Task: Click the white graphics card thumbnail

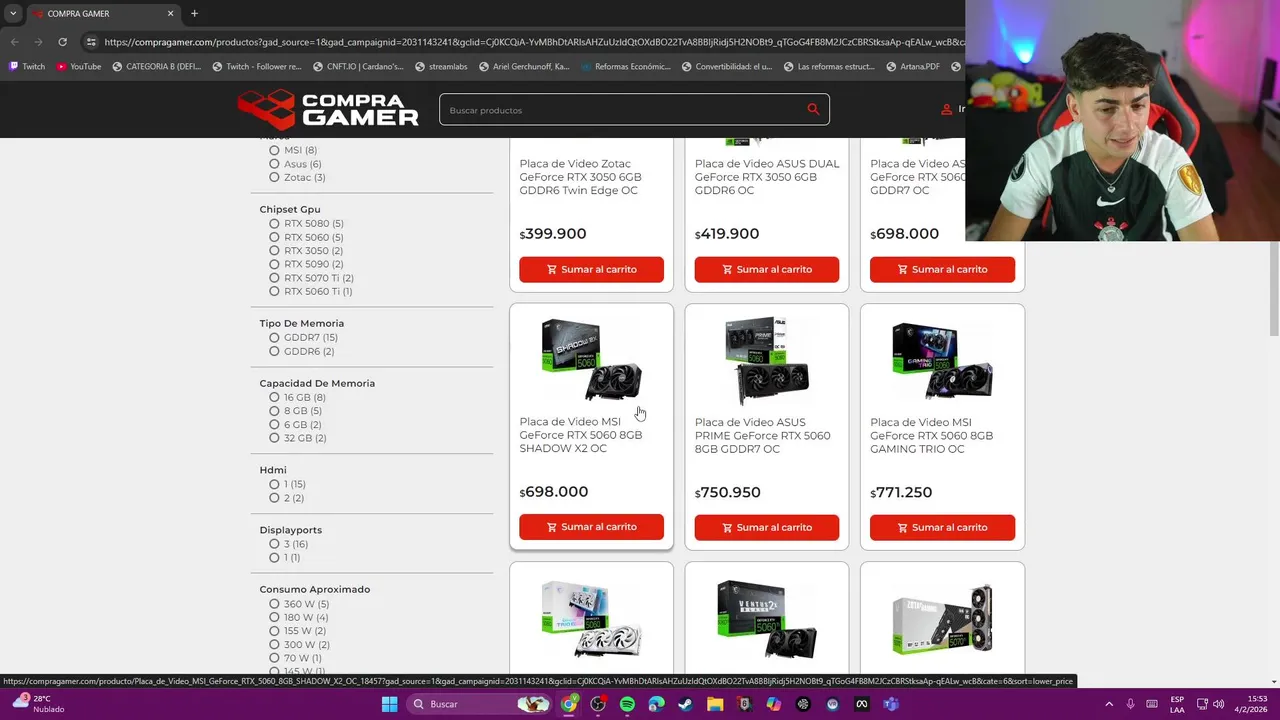Action: click(x=591, y=620)
